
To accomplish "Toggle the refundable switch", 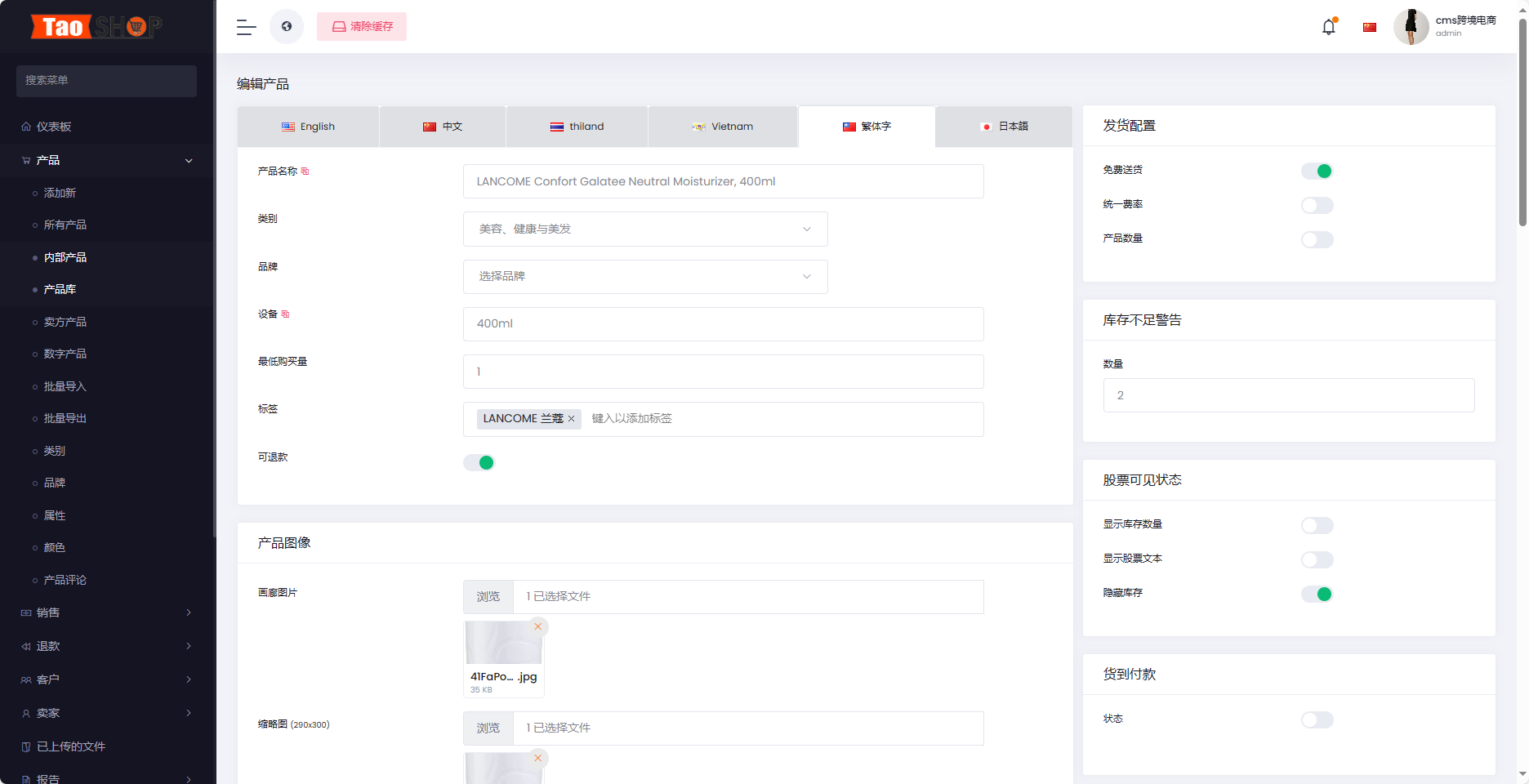I will point(479,463).
